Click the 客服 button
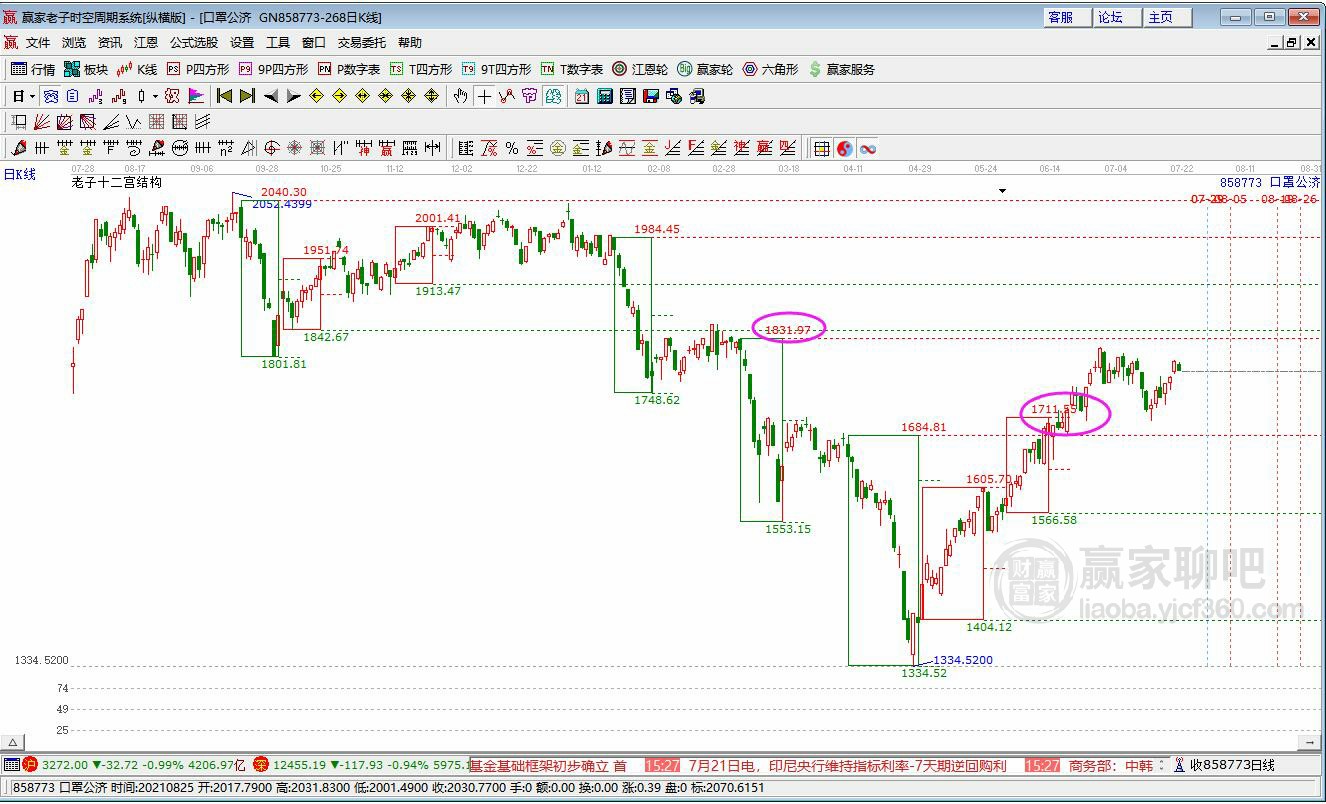This screenshot has width=1326, height=804. click(1068, 17)
